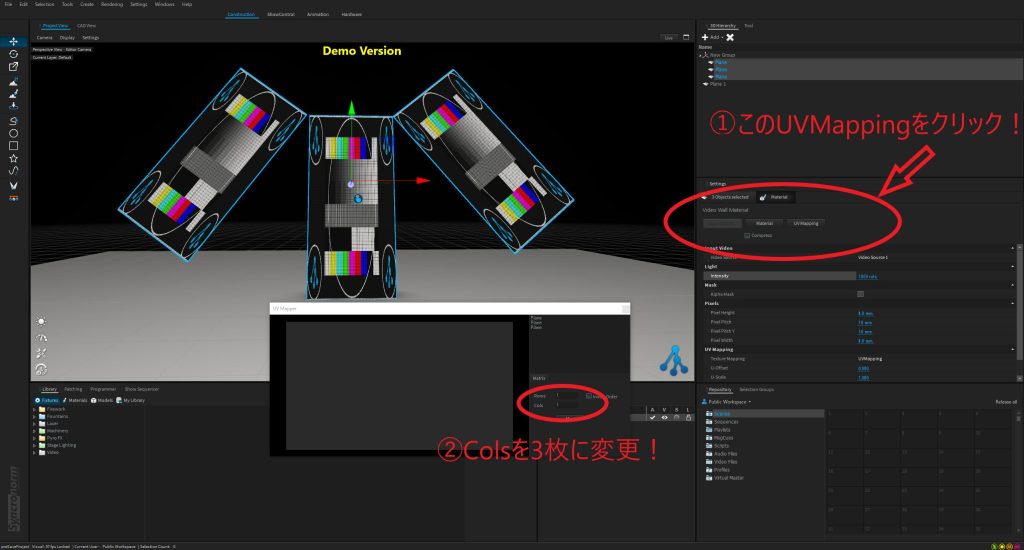Open the Camera viewport menu
This screenshot has height=550, width=1024.
(44, 38)
